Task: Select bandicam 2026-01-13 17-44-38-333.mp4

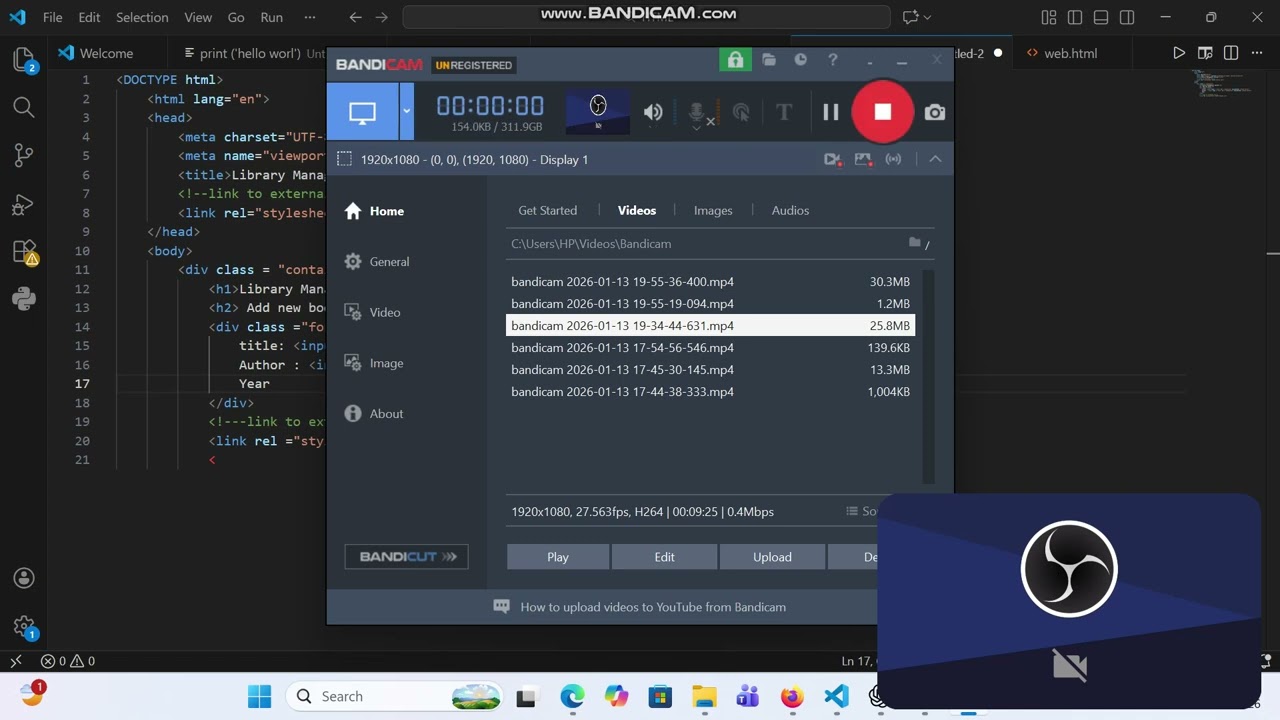Action: click(x=710, y=392)
